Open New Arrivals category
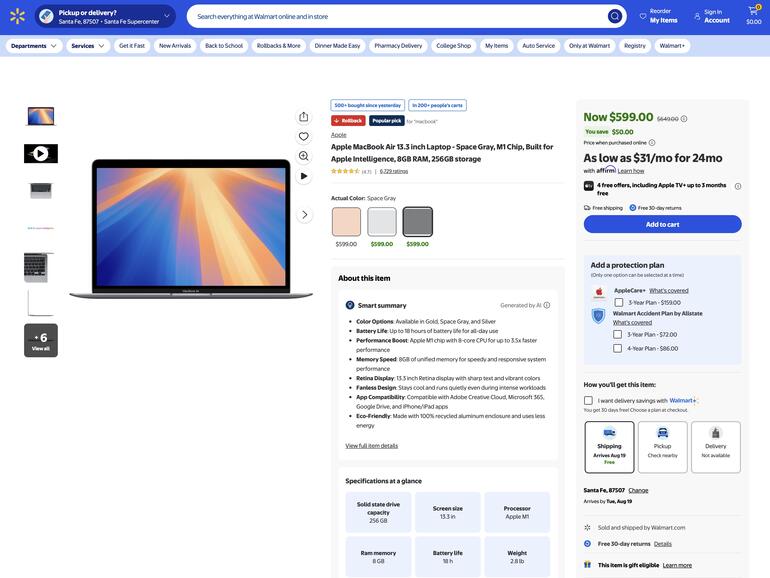 pos(175,46)
